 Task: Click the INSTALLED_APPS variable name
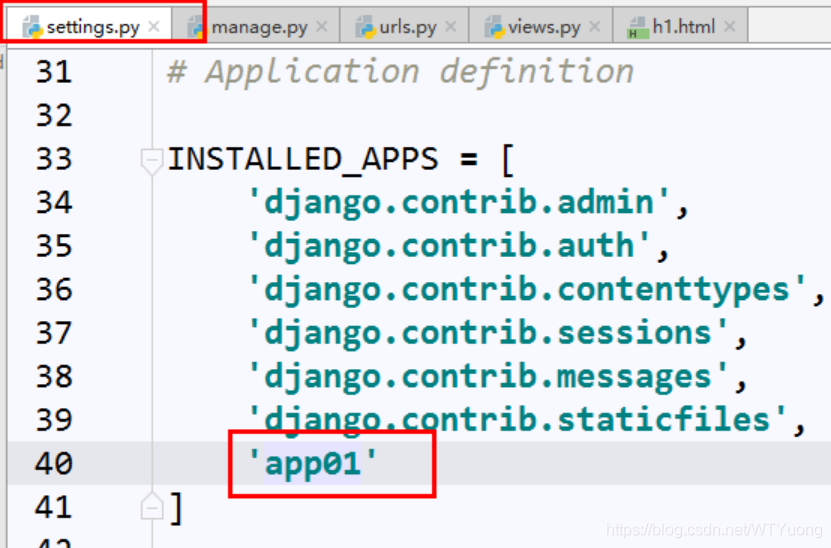pyautogui.click(x=303, y=159)
